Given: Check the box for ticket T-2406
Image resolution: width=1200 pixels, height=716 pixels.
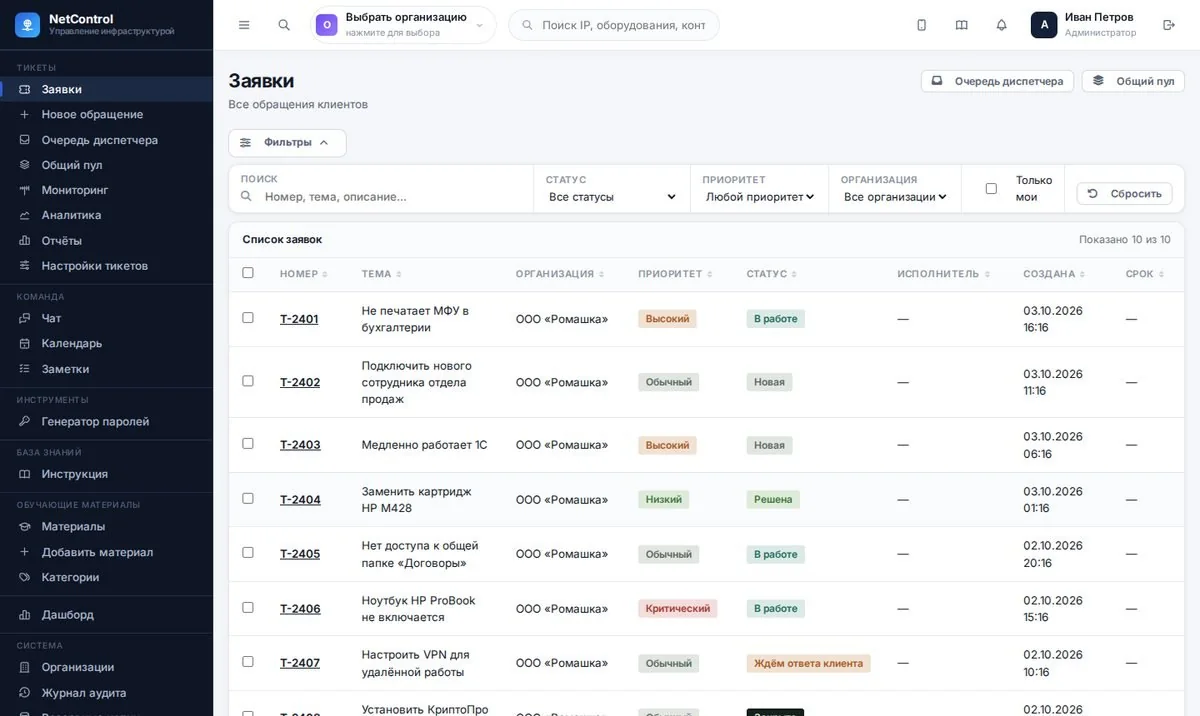Looking at the screenshot, I should (x=248, y=607).
